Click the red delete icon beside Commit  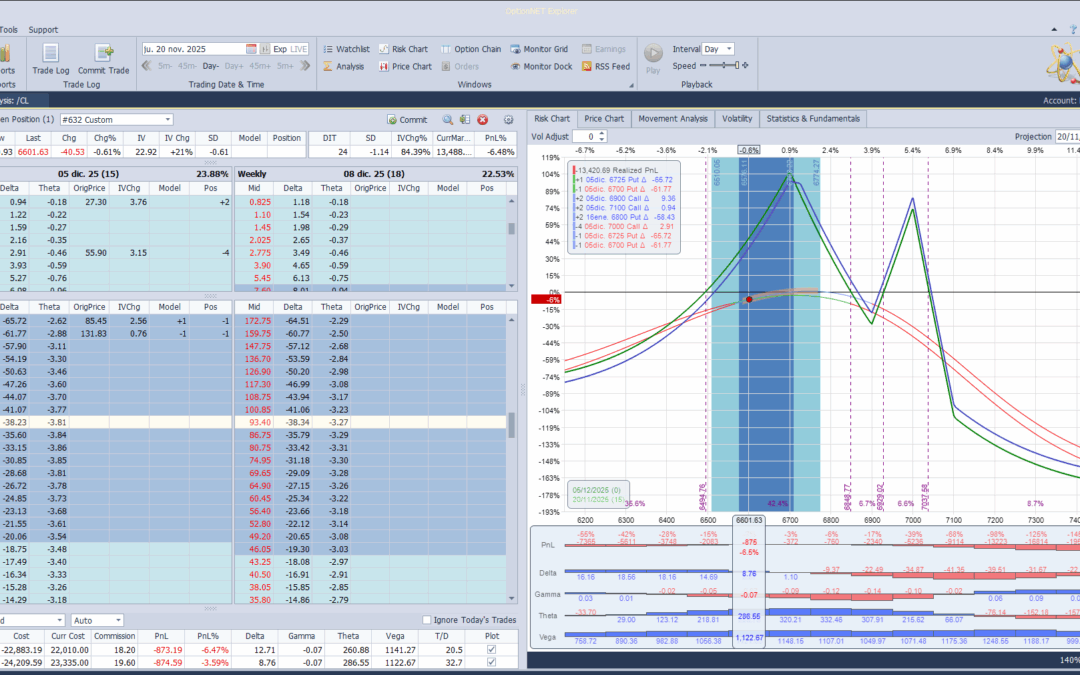482,119
